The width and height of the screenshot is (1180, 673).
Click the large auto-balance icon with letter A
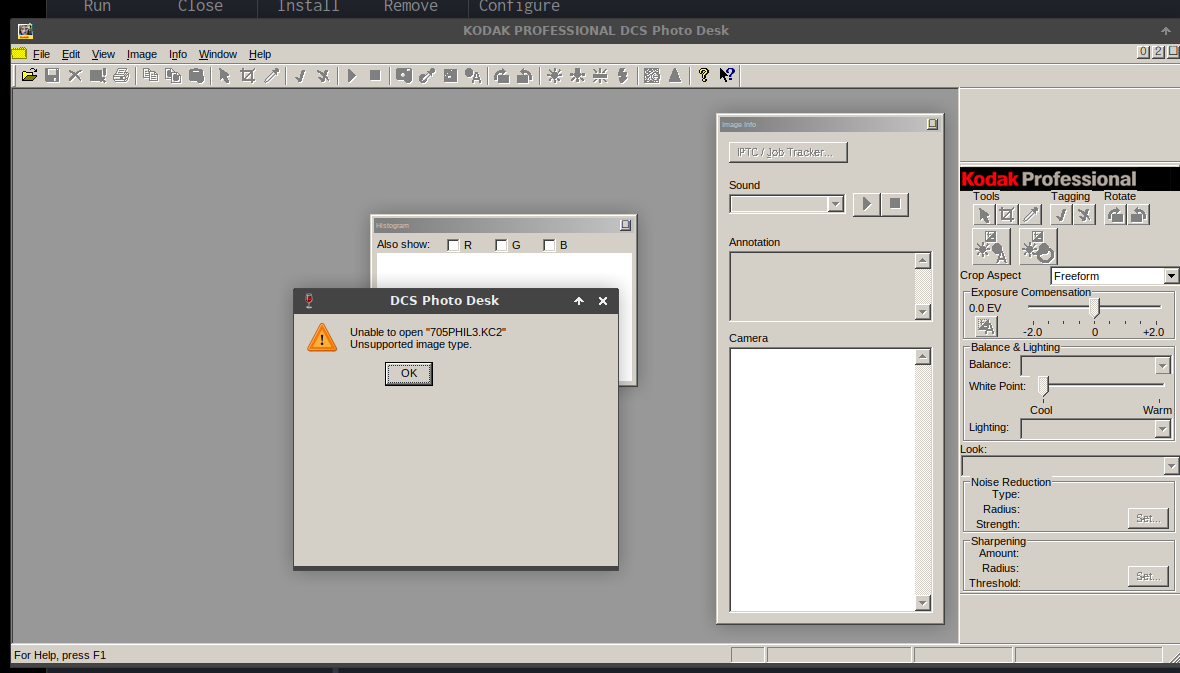[991, 246]
